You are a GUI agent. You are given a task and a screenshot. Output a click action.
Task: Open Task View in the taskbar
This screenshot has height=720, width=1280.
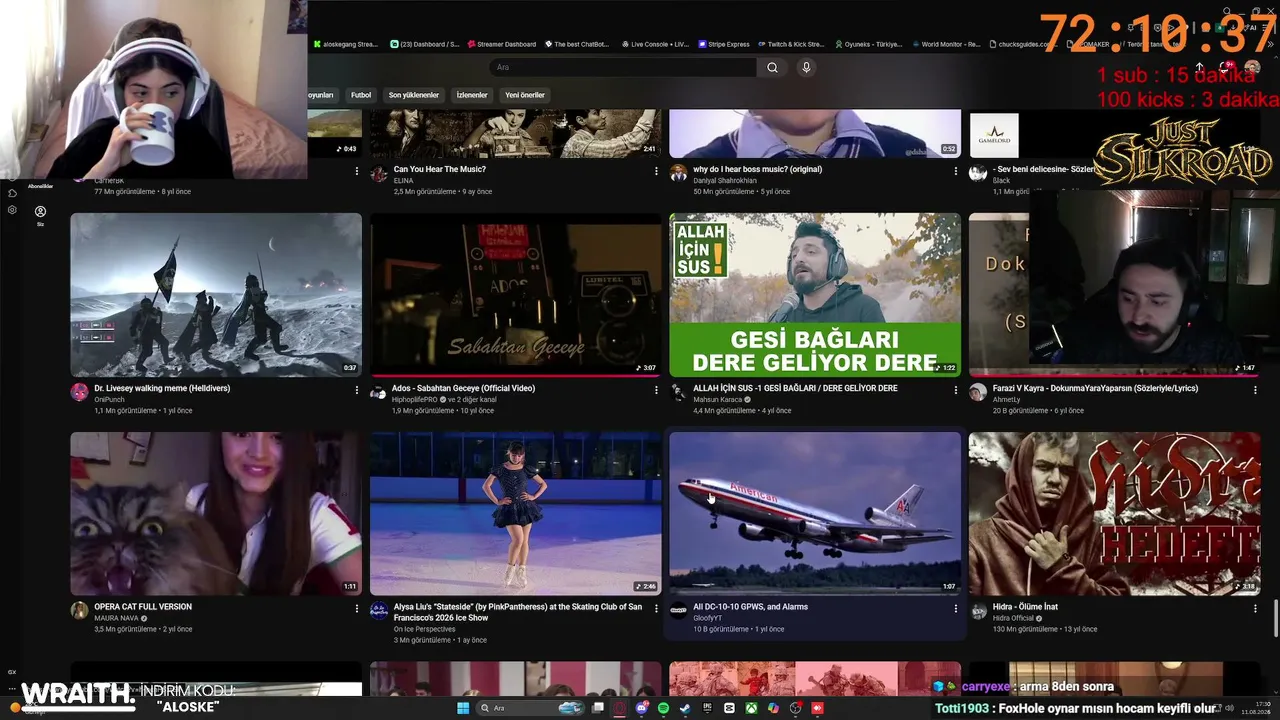tap(597, 708)
